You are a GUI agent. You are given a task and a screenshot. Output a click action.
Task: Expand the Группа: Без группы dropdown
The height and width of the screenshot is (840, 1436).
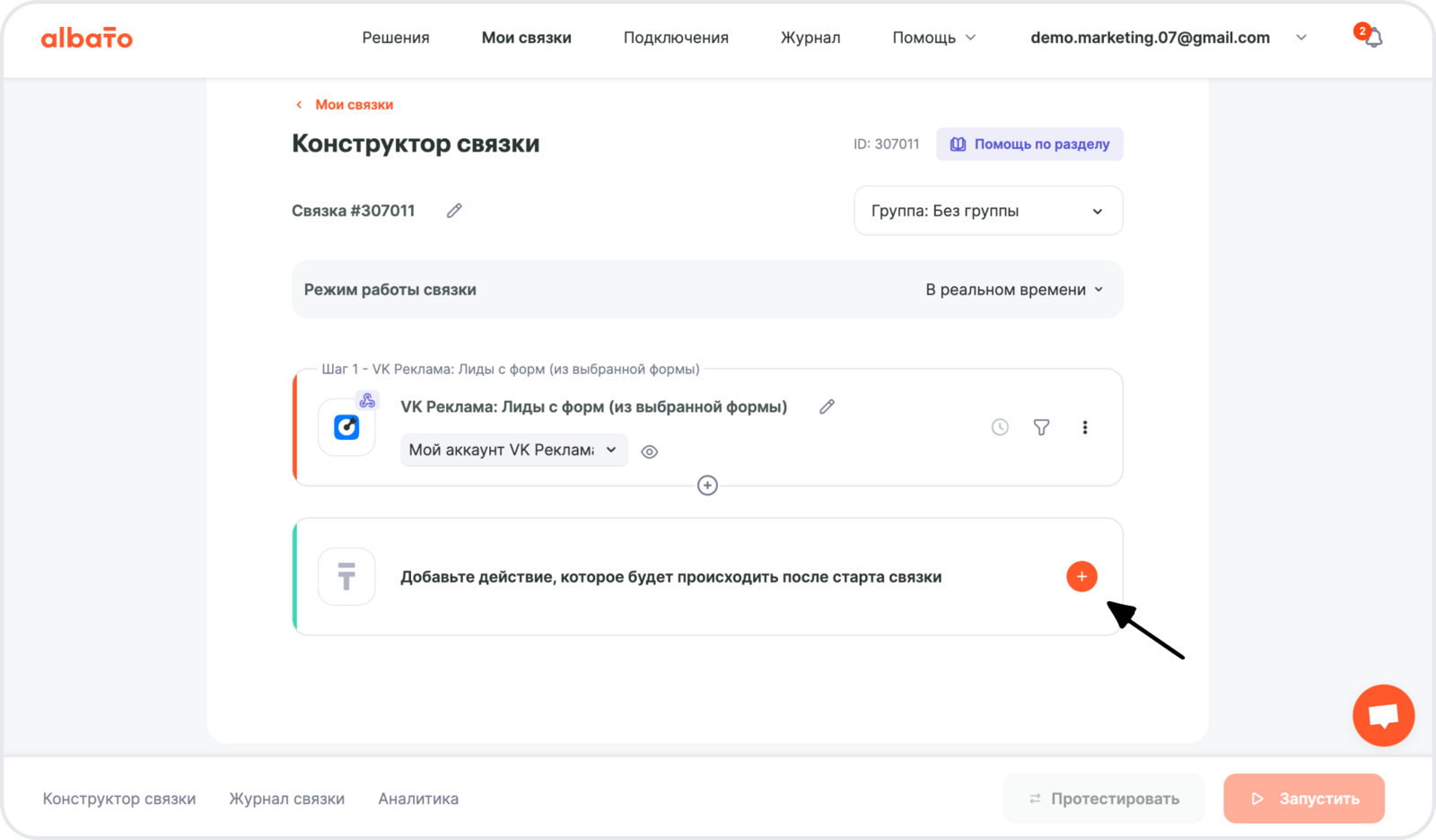[x=987, y=211]
